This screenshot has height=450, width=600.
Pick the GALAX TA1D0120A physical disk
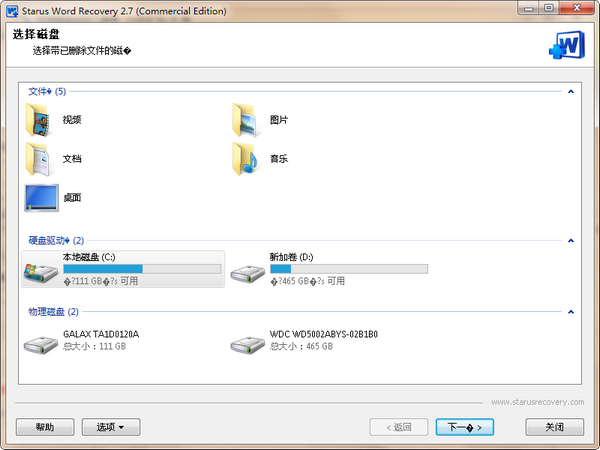pos(41,341)
